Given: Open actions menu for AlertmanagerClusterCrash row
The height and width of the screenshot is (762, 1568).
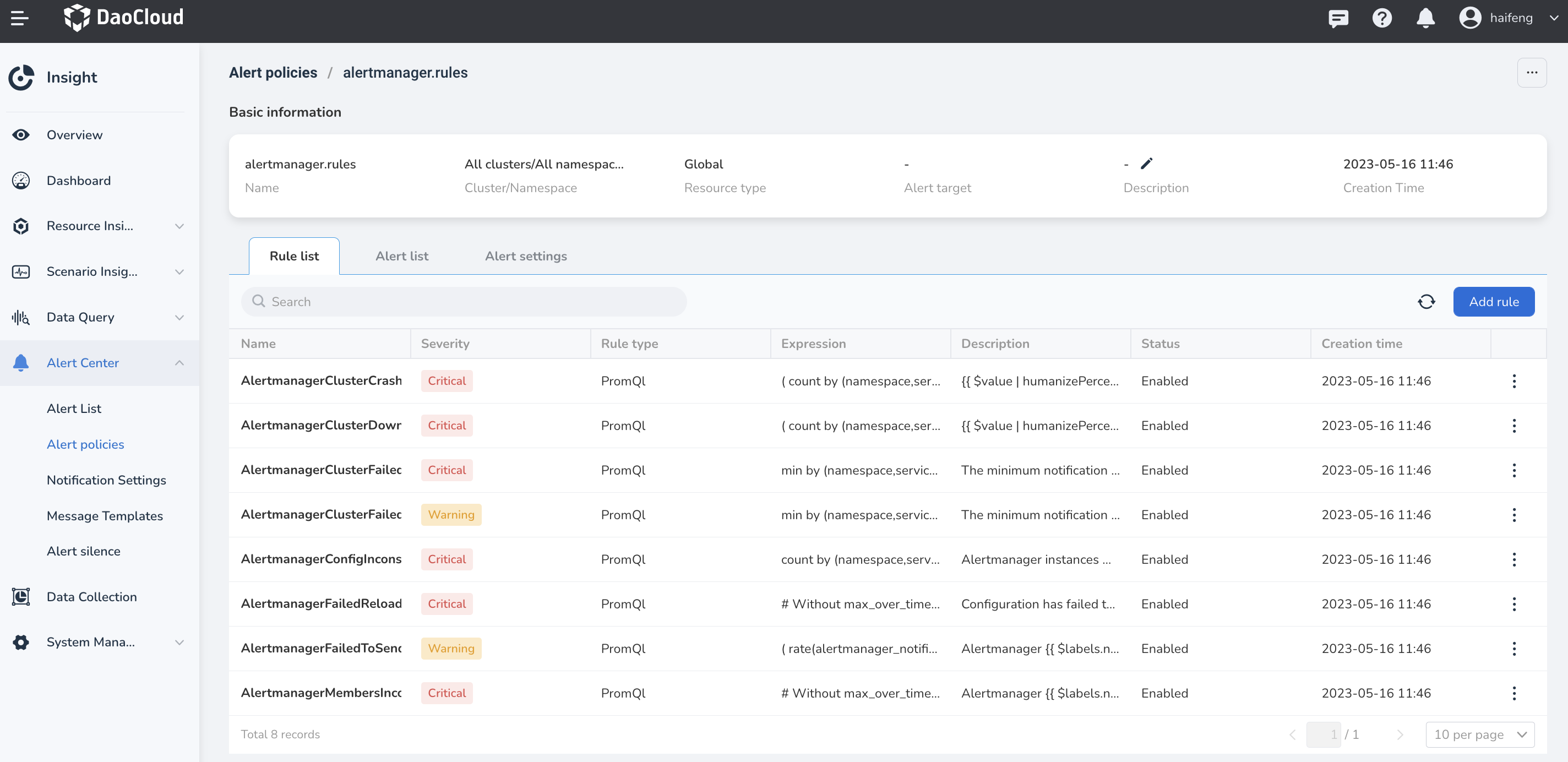Looking at the screenshot, I should pyautogui.click(x=1514, y=381).
